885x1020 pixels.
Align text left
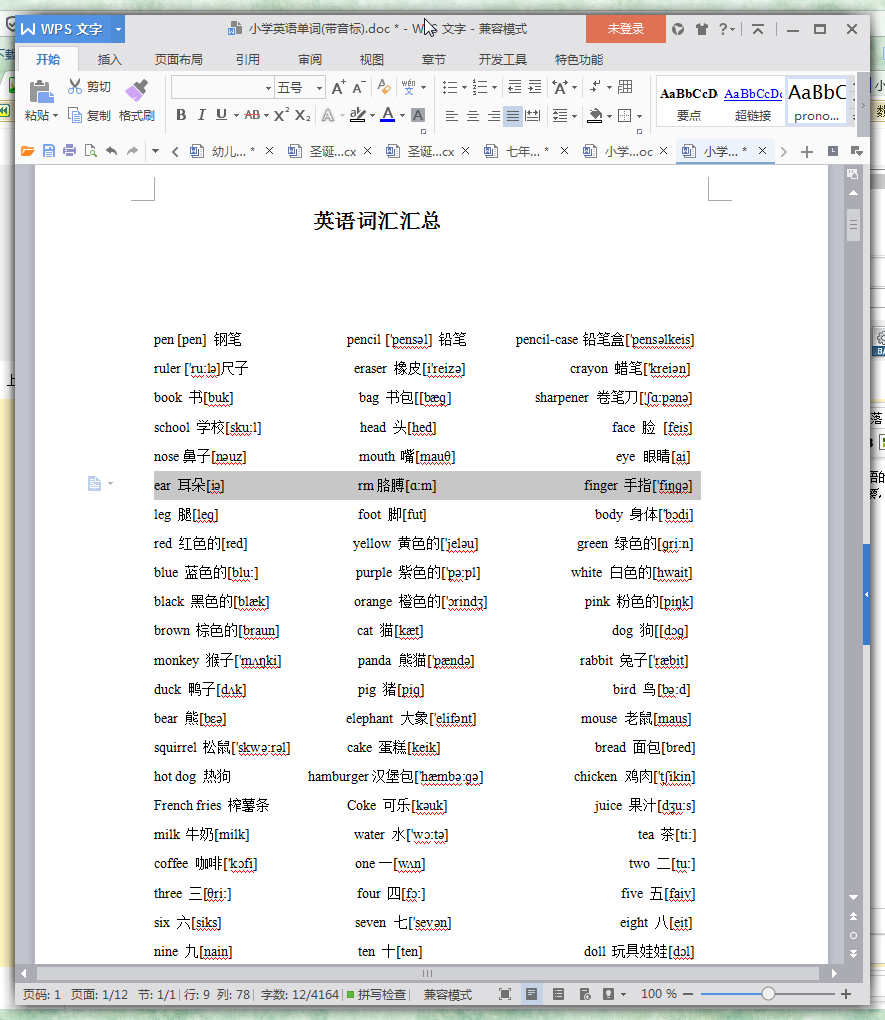(x=451, y=116)
